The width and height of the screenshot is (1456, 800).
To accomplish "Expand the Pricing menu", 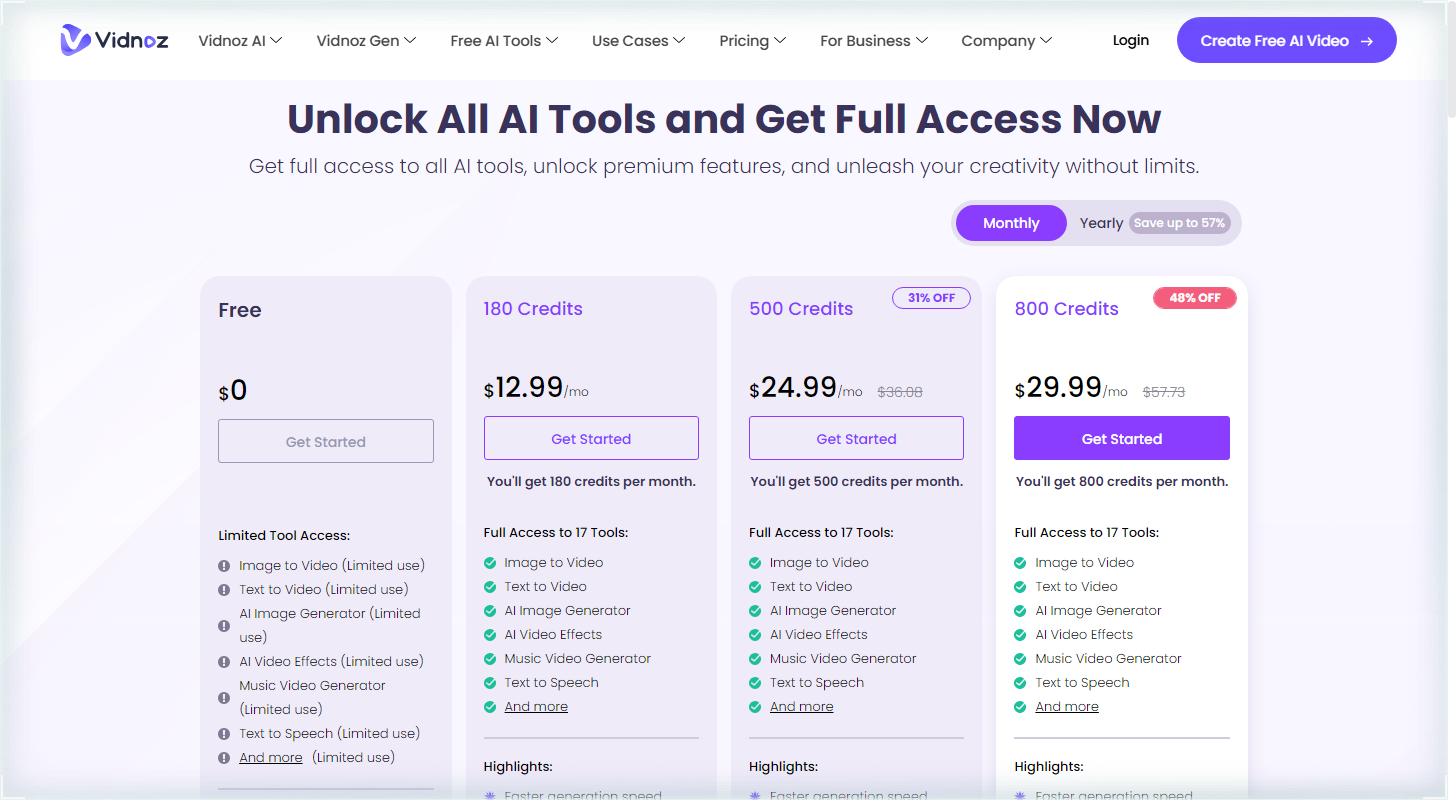I will tap(752, 41).
